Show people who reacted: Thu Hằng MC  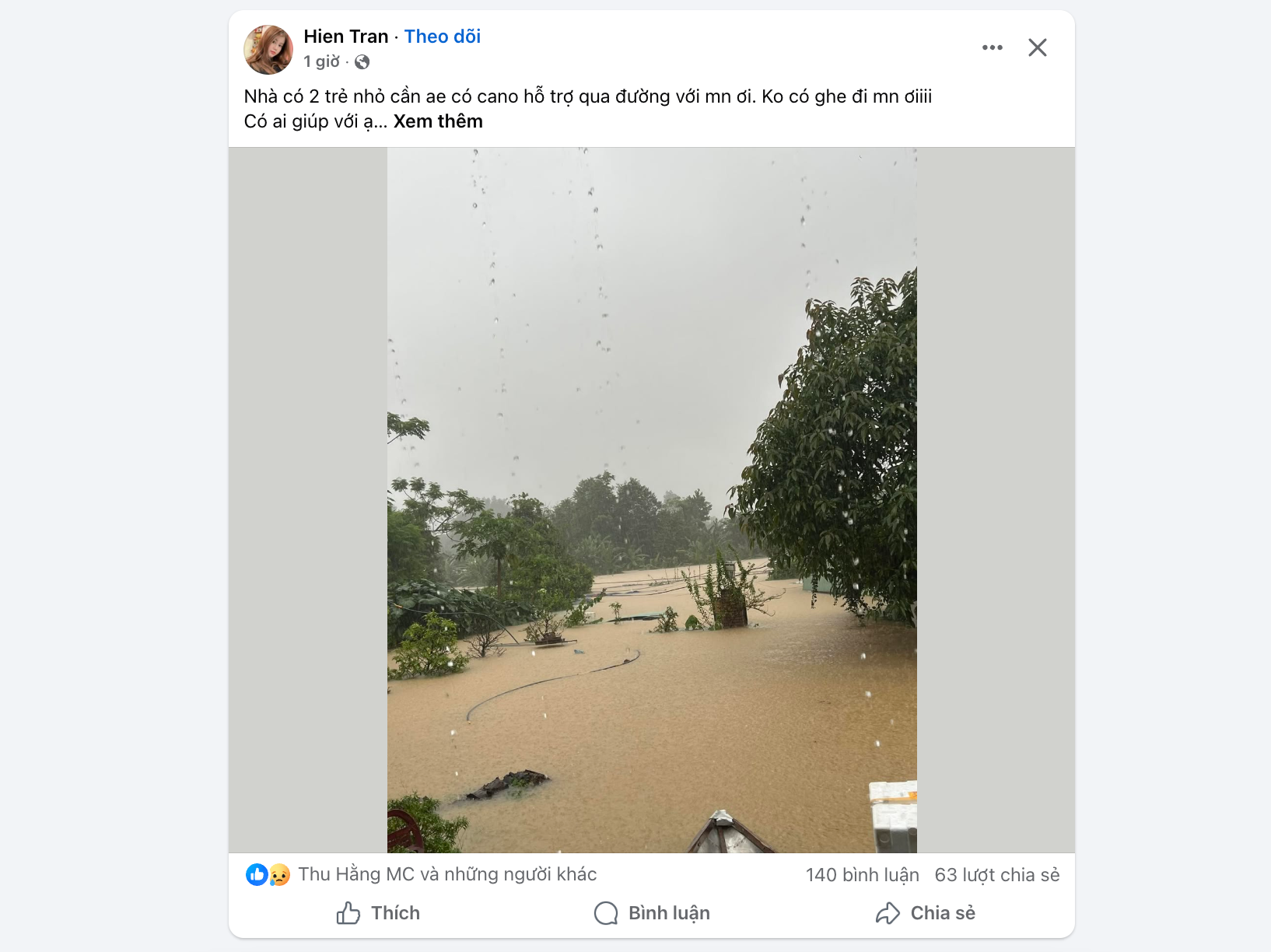[447, 874]
